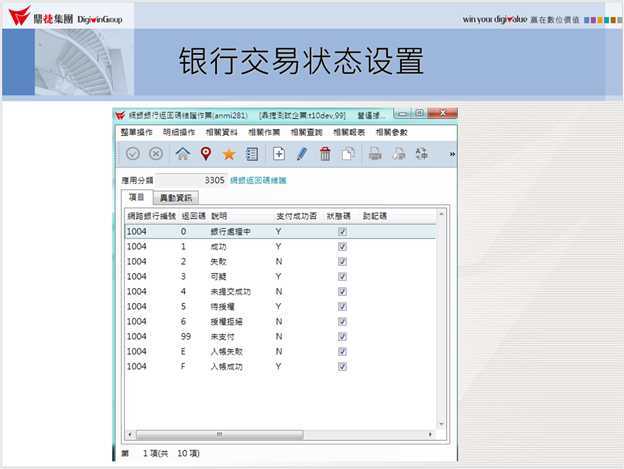Toggle status checkbox for return code 3 row

(x=342, y=276)
